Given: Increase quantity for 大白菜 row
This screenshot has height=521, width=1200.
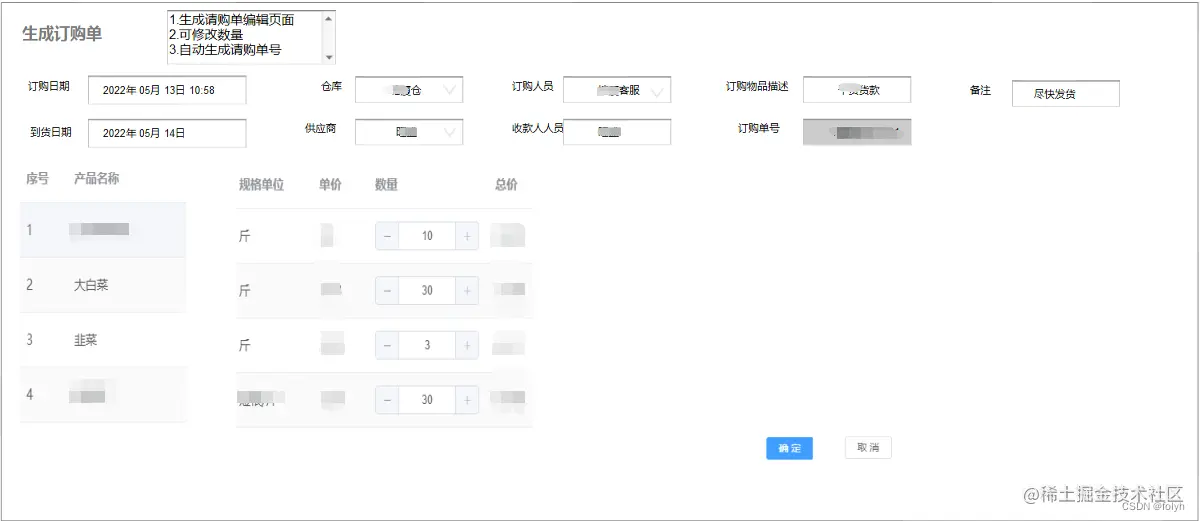Looking at the screenshot, I should tap(467, 290).
